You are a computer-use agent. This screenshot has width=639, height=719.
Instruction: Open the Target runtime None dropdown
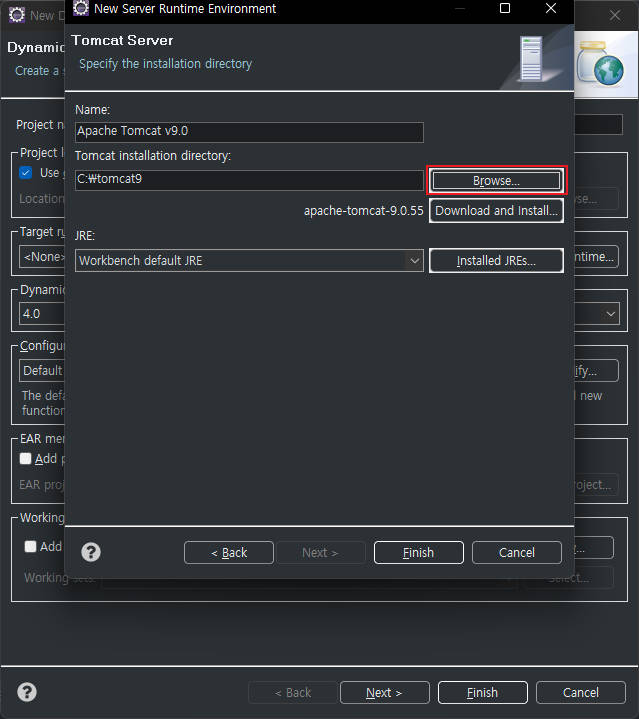[42, 256]
